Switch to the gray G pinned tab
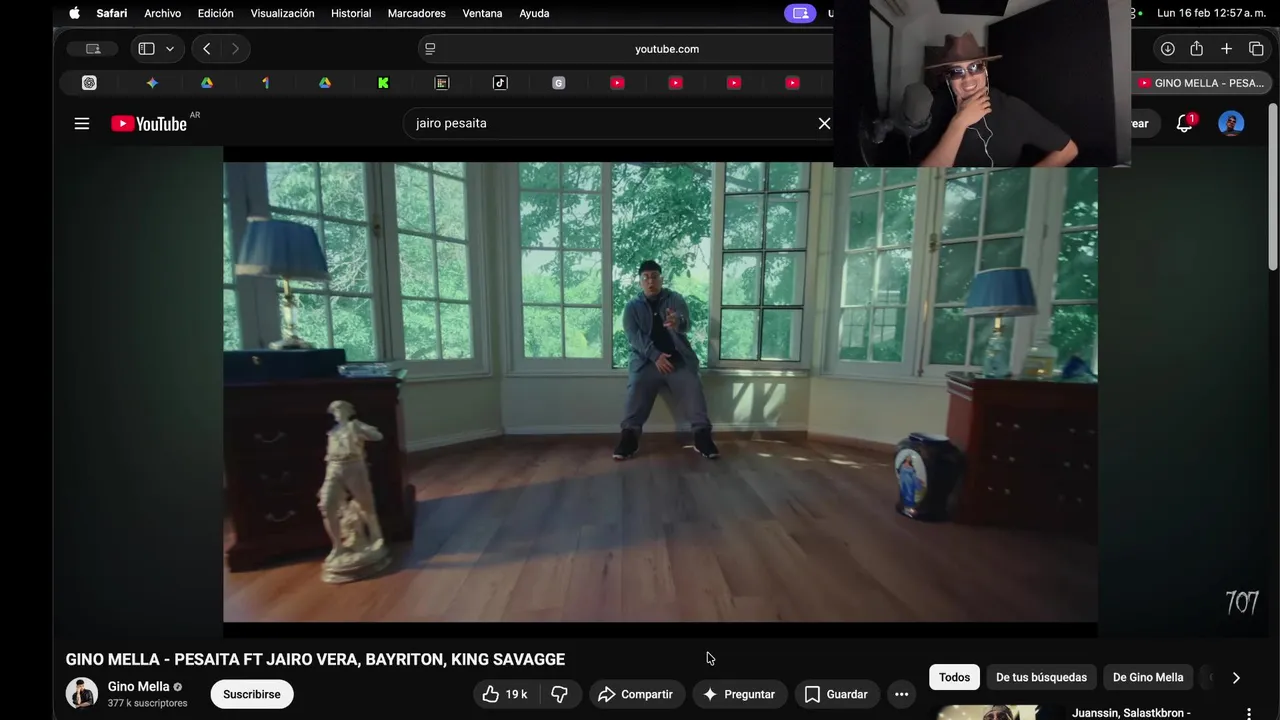This screenshot has height=720, width=1280. click(559, 83)
